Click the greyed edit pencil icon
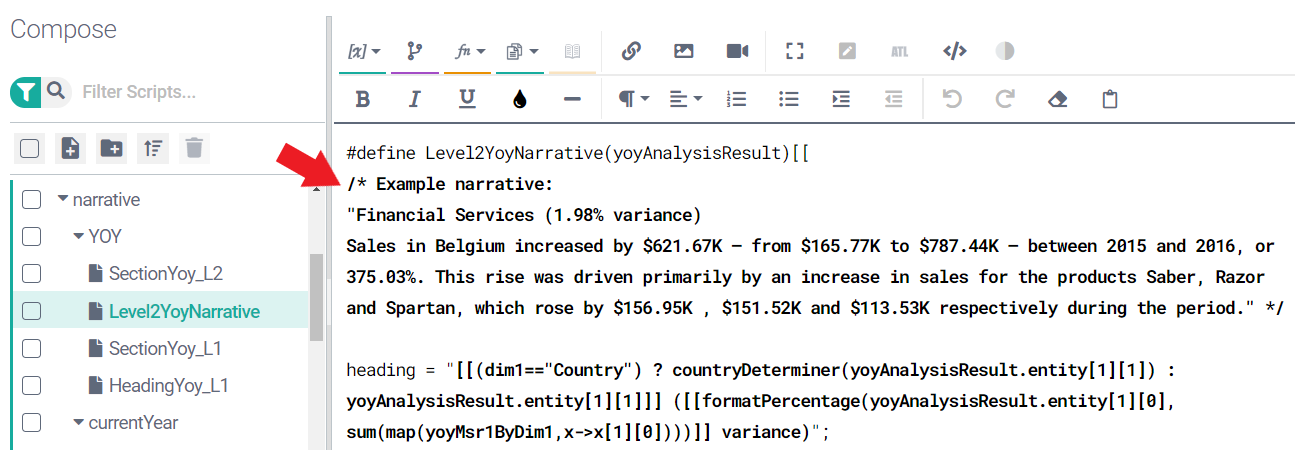The image size is (1295, 450). (847, 51)
